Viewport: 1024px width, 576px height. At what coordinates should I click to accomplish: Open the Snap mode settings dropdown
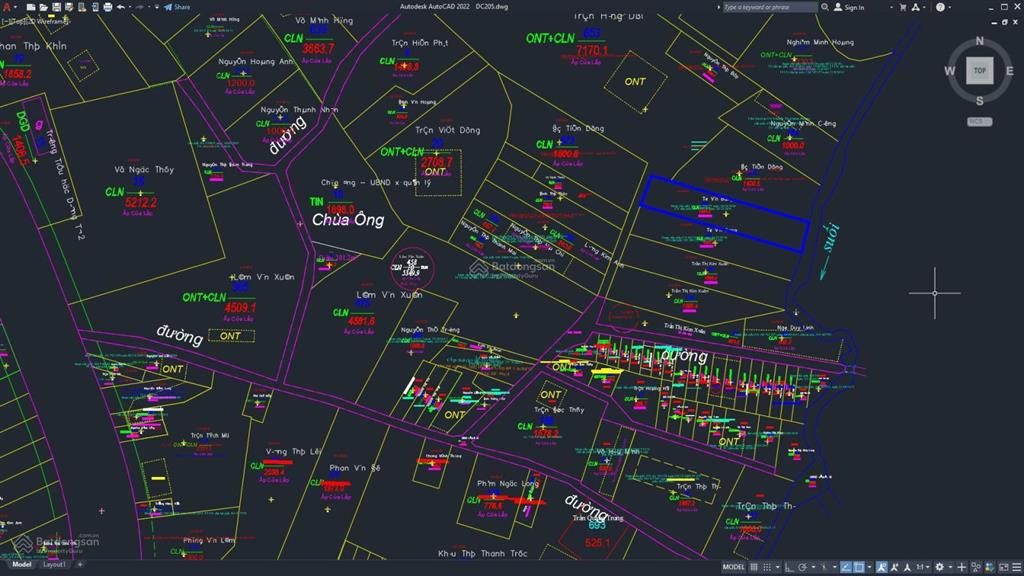778,567
